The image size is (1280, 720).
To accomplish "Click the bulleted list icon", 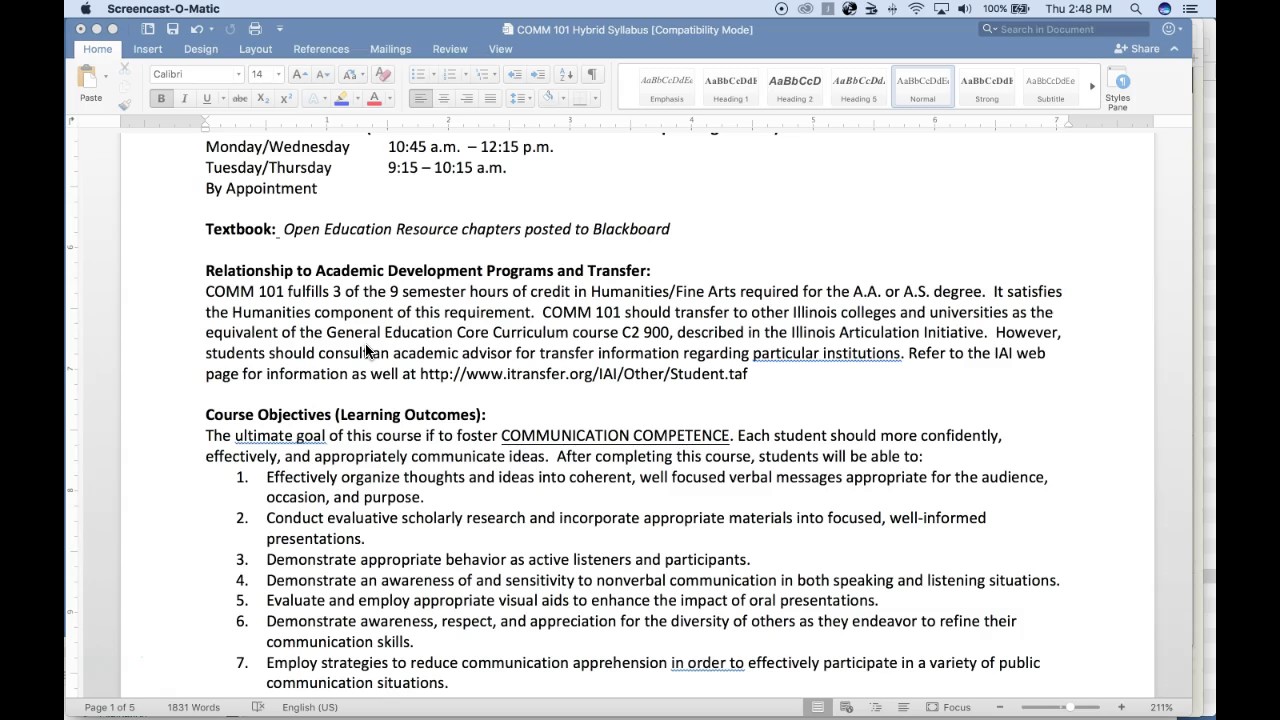I will point(418,74).
